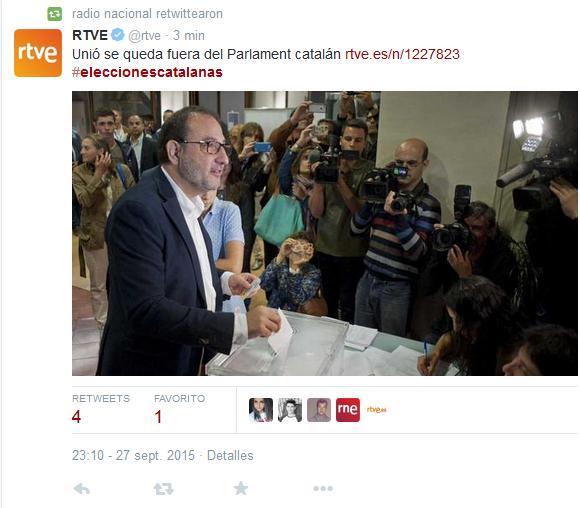The image size is (580, 508).
Task: Open the more options ellipsis menu
Action: (x=323, y=489)
